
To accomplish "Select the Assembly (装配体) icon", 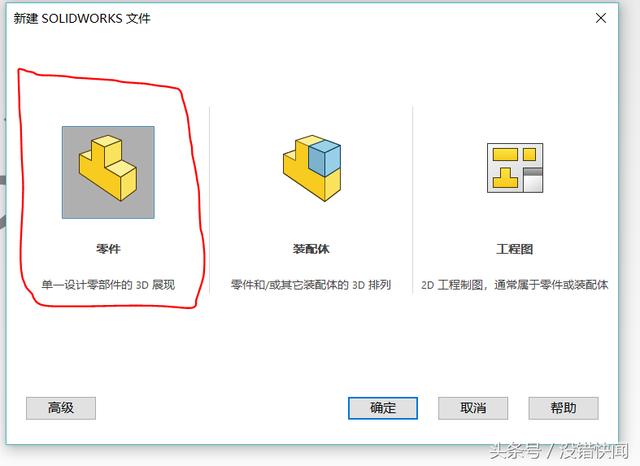I will 312,168.
